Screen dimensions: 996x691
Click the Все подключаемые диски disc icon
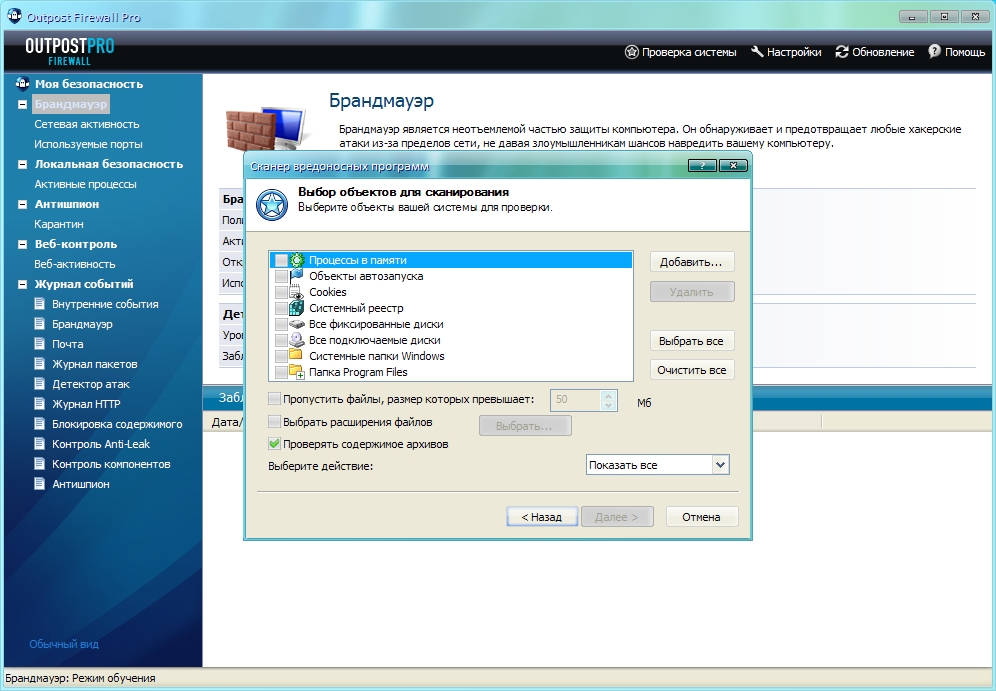pyautogui.click(x=297, y=340)
